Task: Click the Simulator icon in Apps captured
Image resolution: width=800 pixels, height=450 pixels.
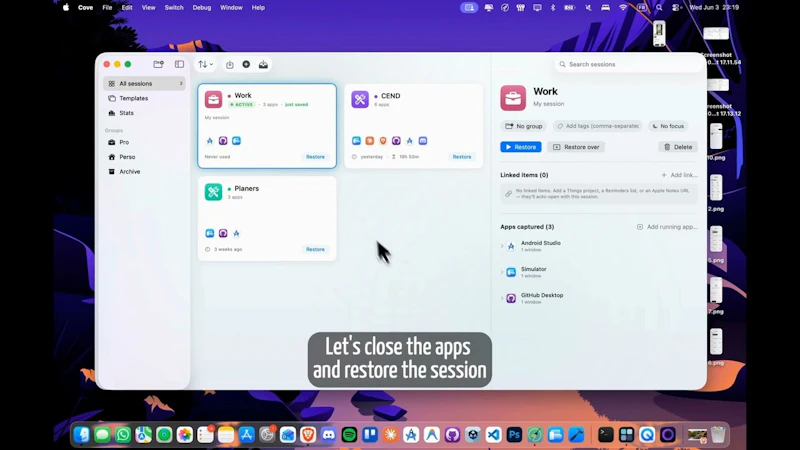Action: (x=511, y=272)
